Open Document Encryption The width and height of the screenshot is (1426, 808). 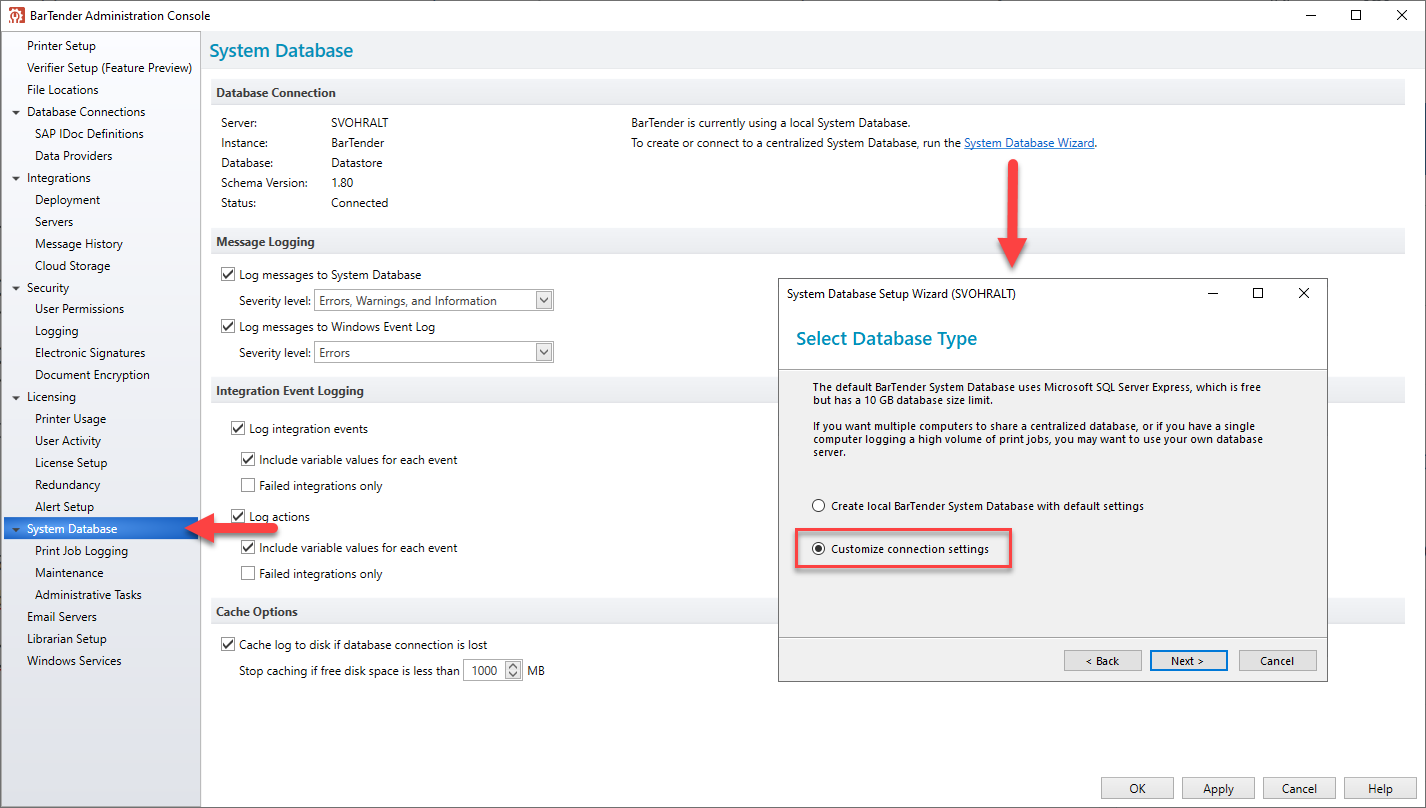pos(92,375)
